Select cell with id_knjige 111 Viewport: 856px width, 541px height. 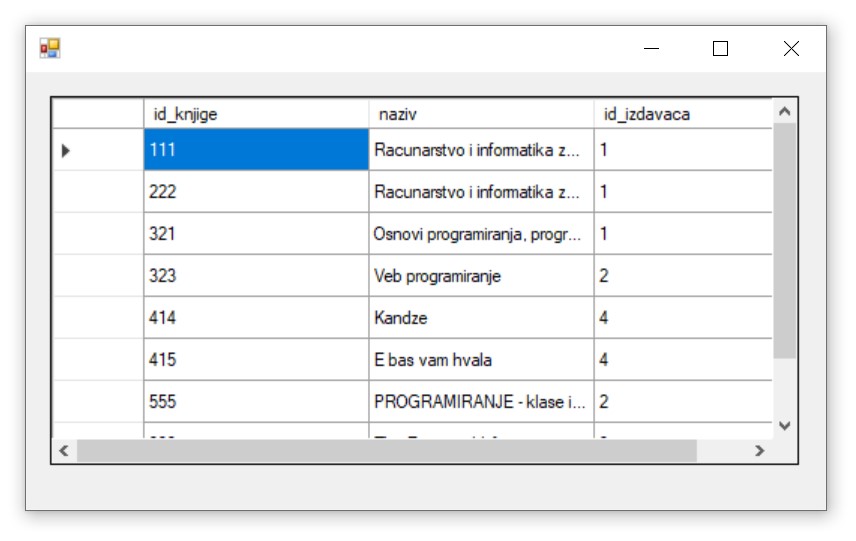tap(256, 150)
